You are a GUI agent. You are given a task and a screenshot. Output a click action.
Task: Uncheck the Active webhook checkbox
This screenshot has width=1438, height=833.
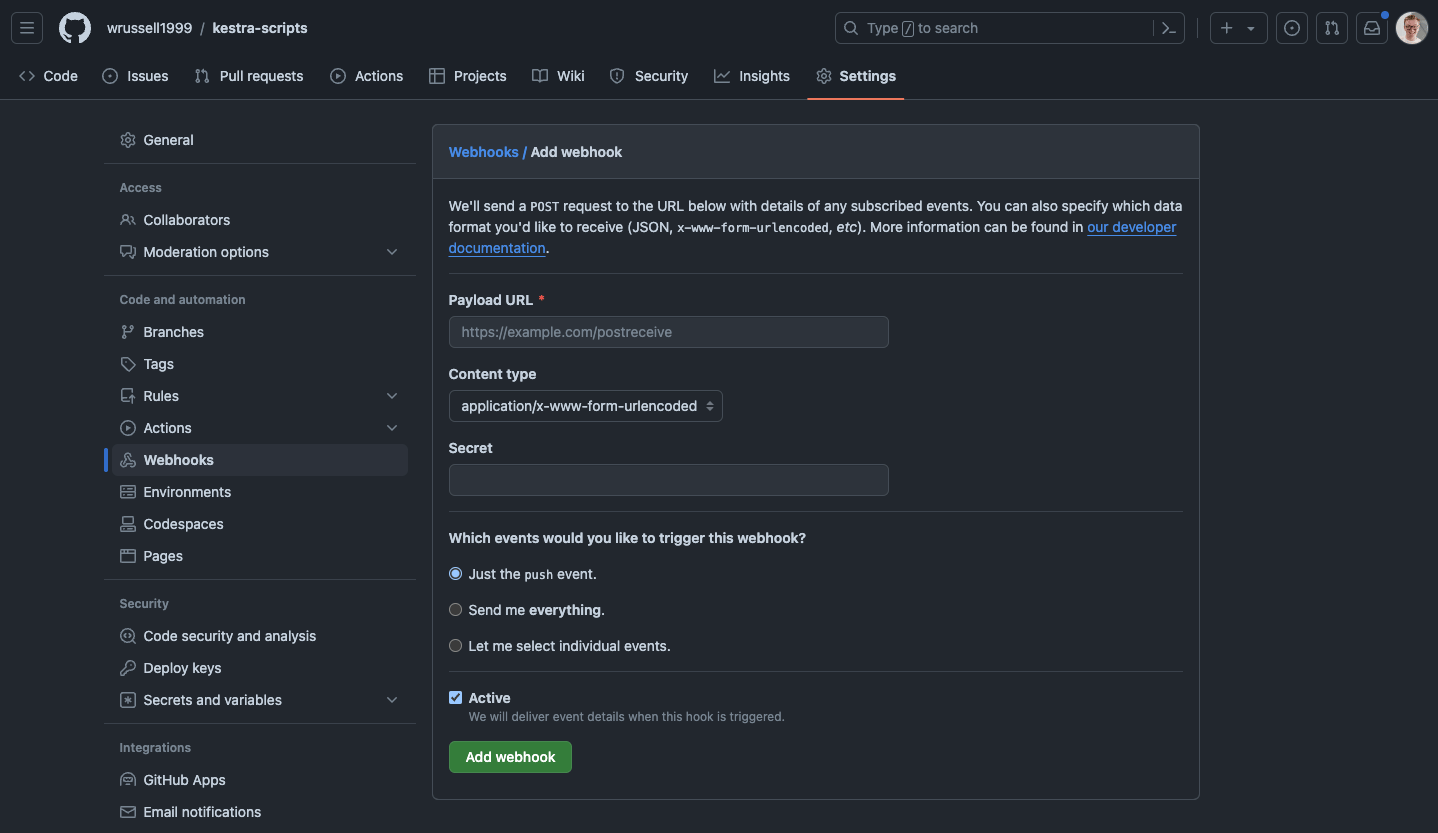(x=455, y=697)
